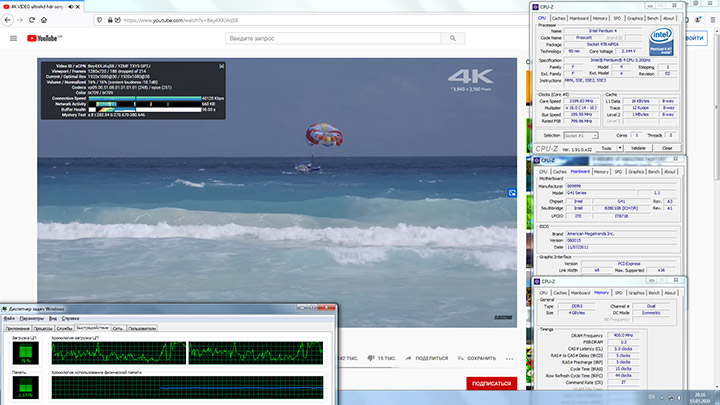Screen dimensions: 720x405
Task: Select SPD tab in bottom CPU-Z window
Action: click(x=619, y=293)
